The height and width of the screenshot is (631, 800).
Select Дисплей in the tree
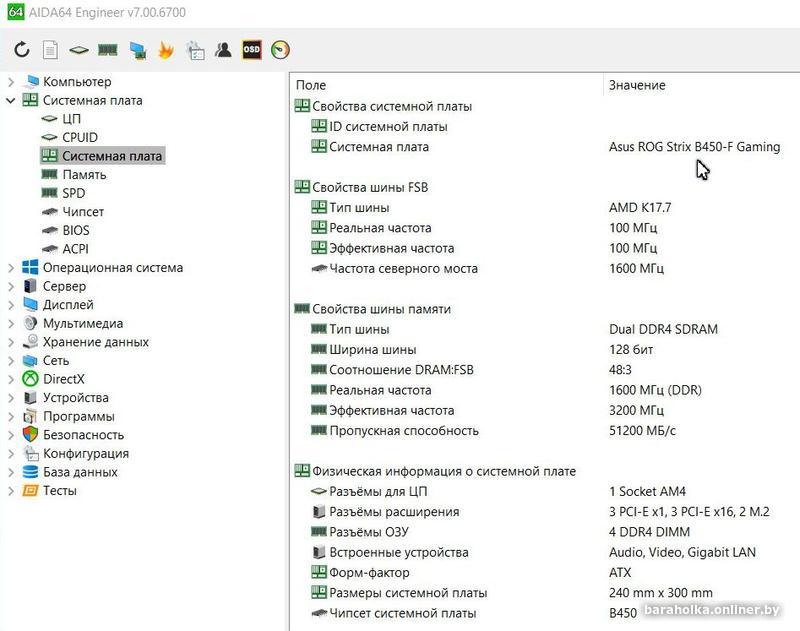pyautogui.click(x=68, y=305)
